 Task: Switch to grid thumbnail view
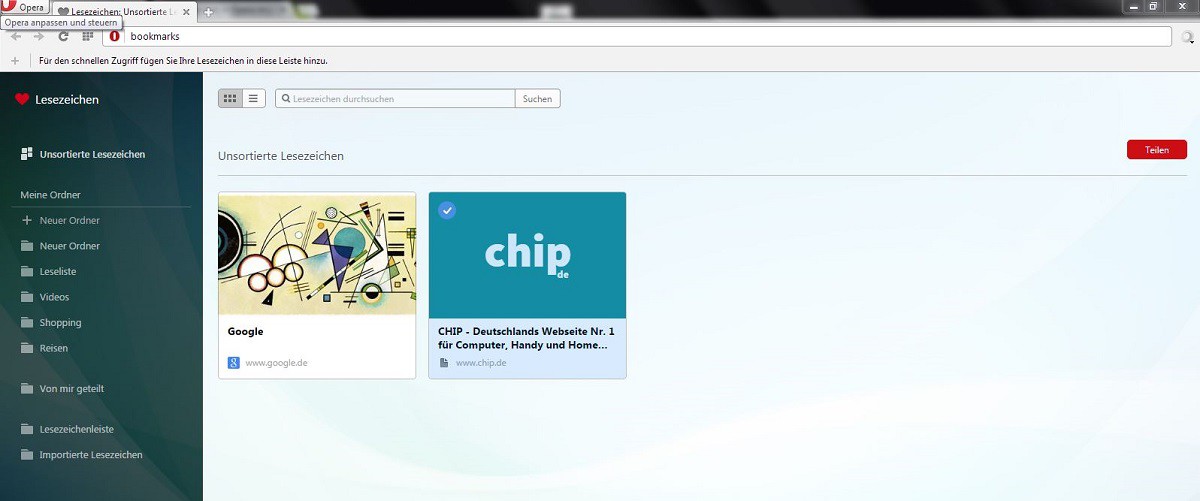pos(230,98)
